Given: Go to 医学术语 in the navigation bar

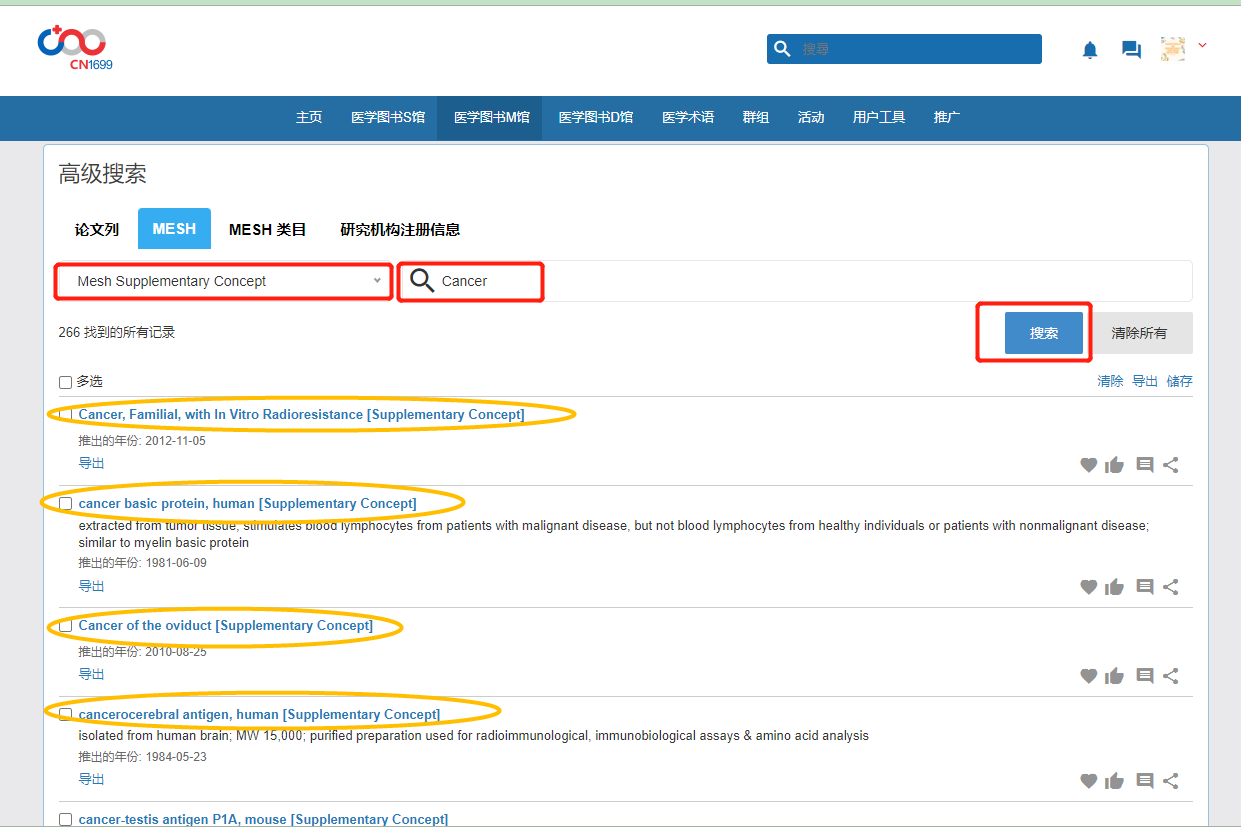Looking at the screenshot, I should point(687,117).
